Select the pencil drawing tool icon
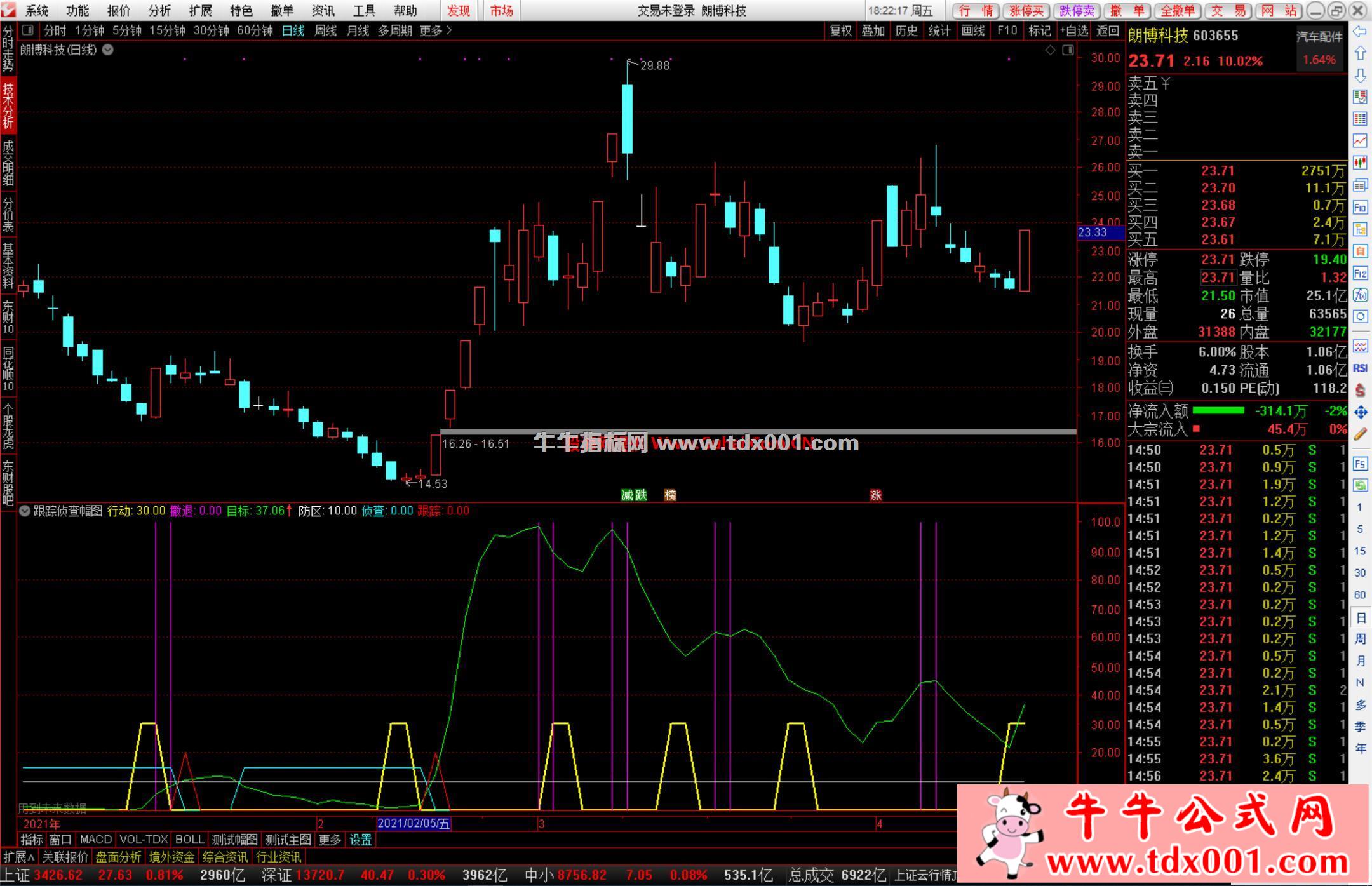The width and height of the screenshot is (1372, 886). pos(1360,434)
